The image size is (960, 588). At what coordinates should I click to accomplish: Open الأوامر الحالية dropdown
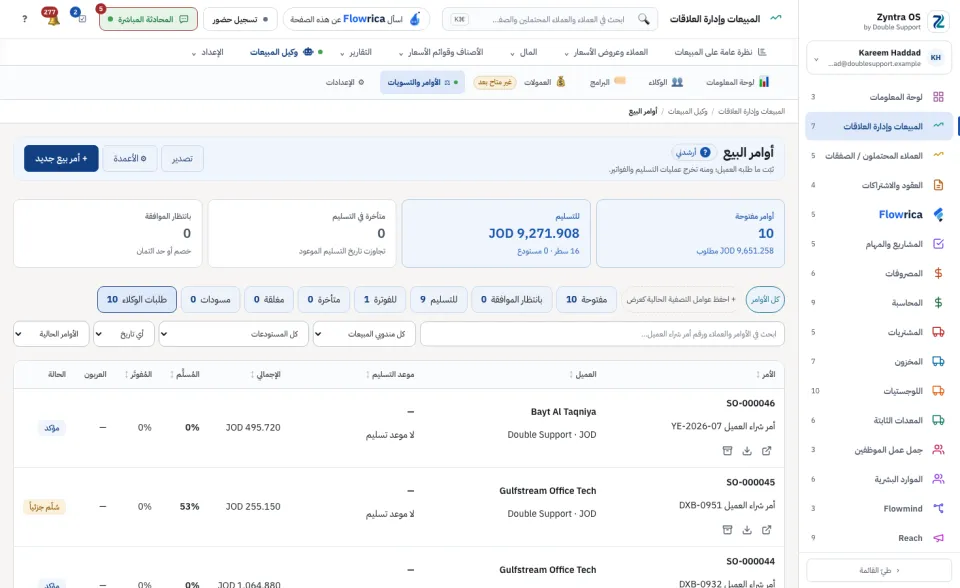(51, 334)
